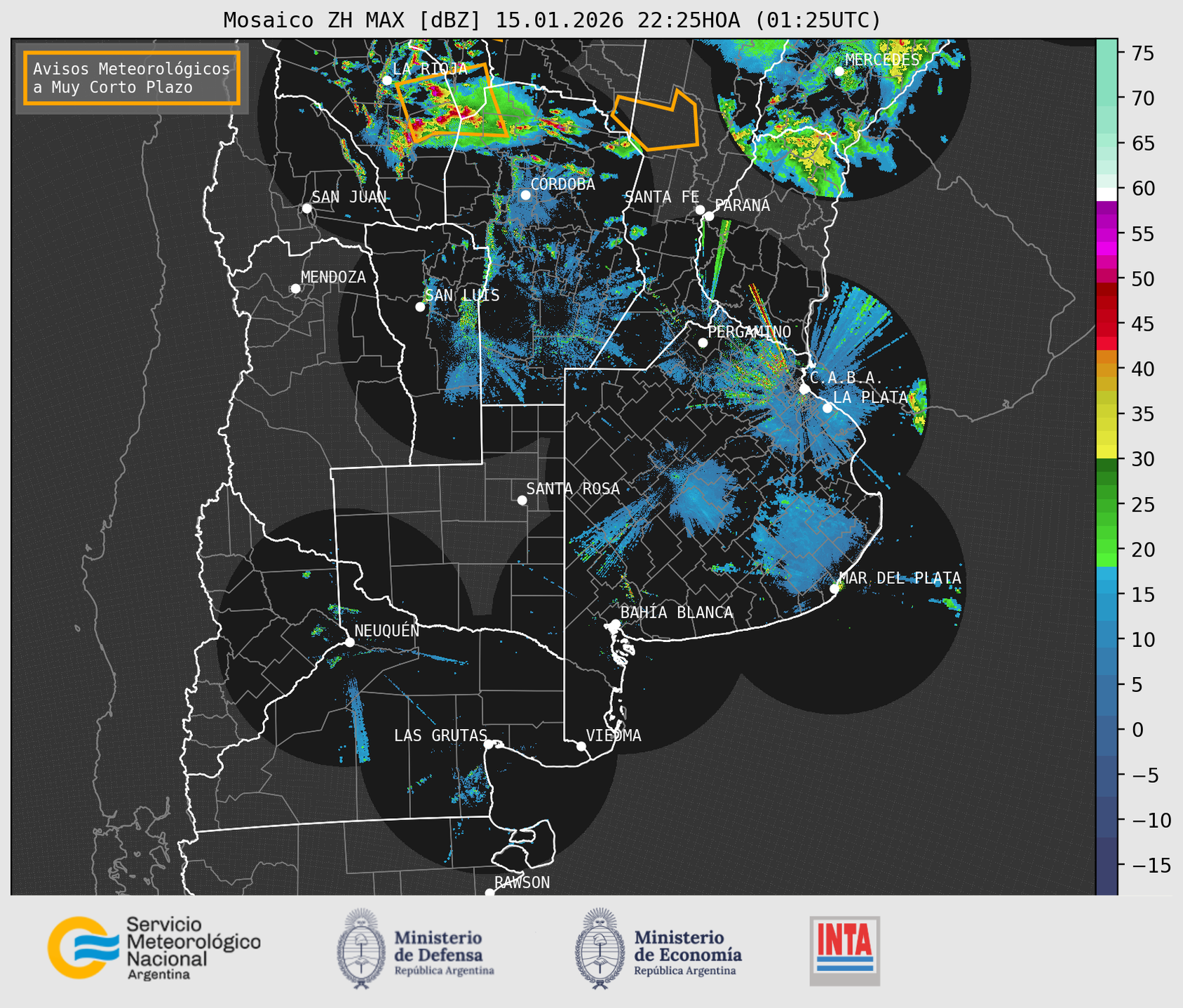Click the 25 dBZ green color band
Screen dimensions: 1183x1008
click(1107, 505)
